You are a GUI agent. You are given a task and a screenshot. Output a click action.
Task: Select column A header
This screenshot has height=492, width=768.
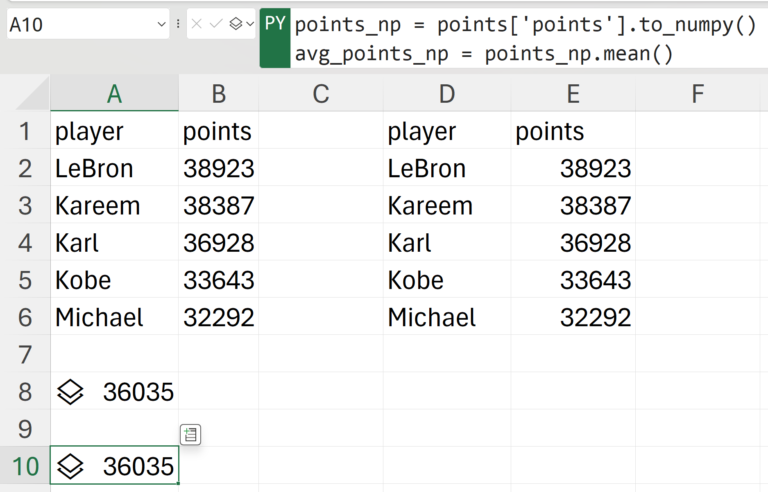[114, 94]
